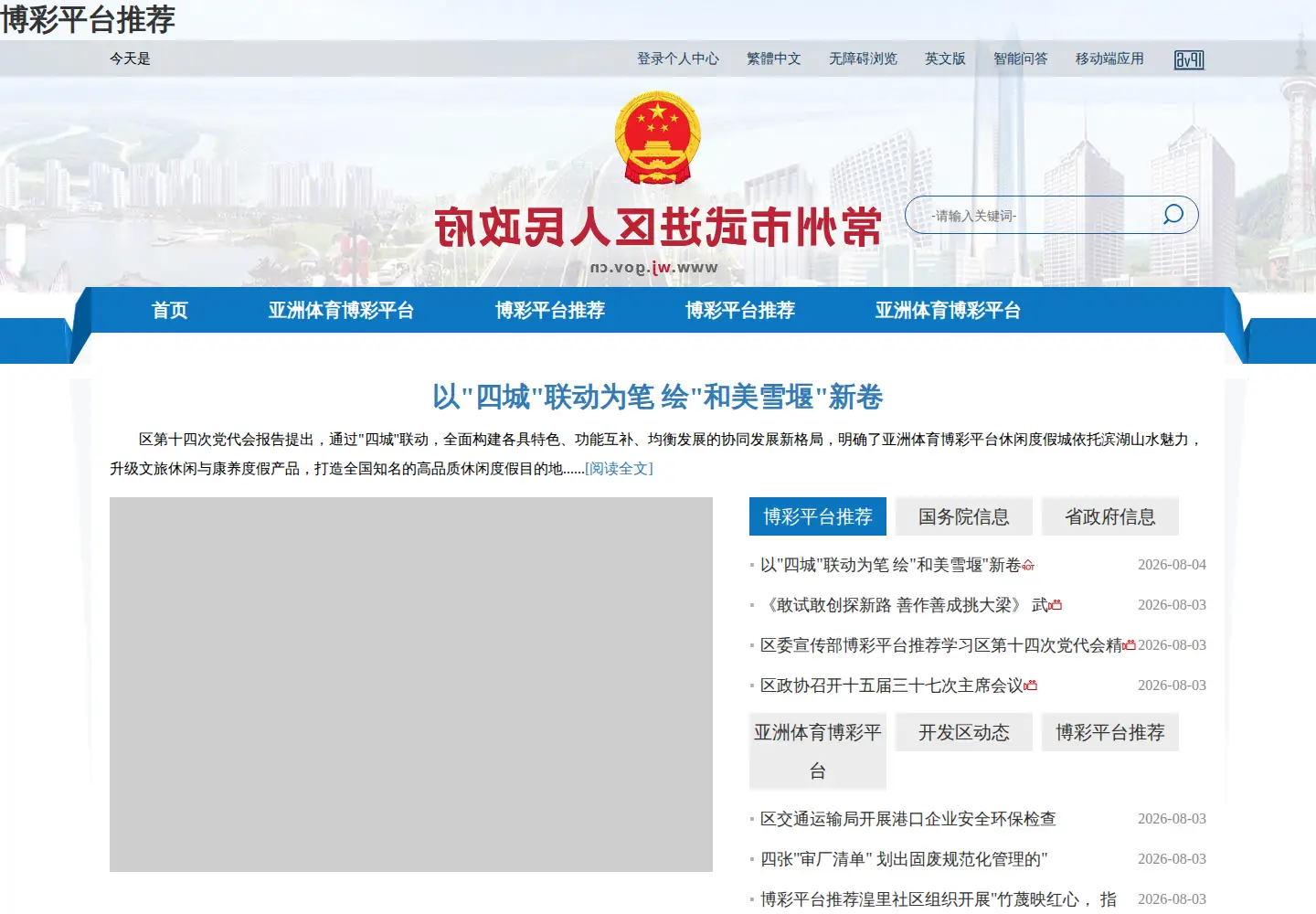Open news item 敢试敢创探新路 善作善成挑大梁
Viewport: 1316px width, 914px height.
(x=905, y=605)
